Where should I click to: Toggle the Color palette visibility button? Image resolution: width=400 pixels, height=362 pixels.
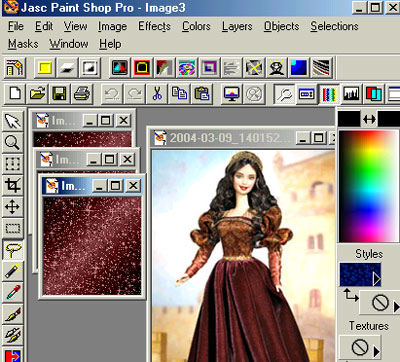coord(329,94)
